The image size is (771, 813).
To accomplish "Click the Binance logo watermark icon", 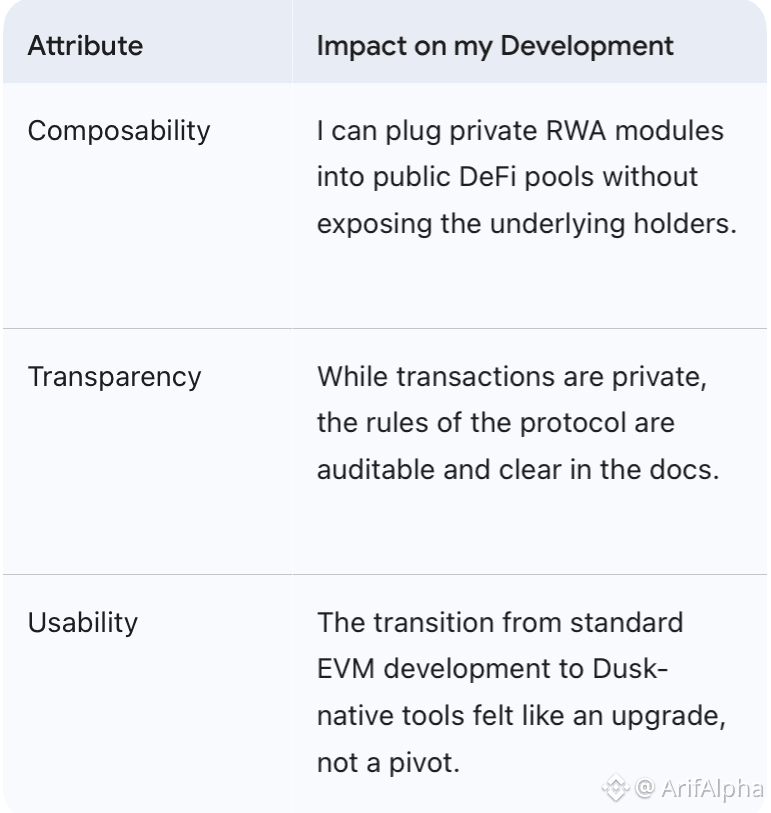I will click(x=615, y=788).
